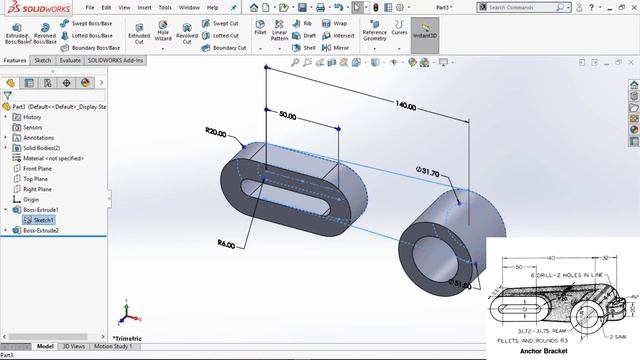Collapse the Boss-Extrude1 node
The width and height of the screenshot is (640, 360).
(x=6, y=210)
